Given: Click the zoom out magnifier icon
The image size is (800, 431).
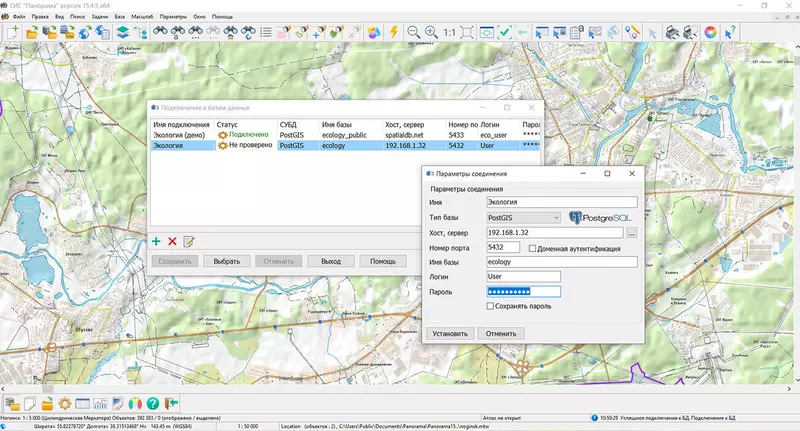Looking at the screenshot, I should point(412,32).
